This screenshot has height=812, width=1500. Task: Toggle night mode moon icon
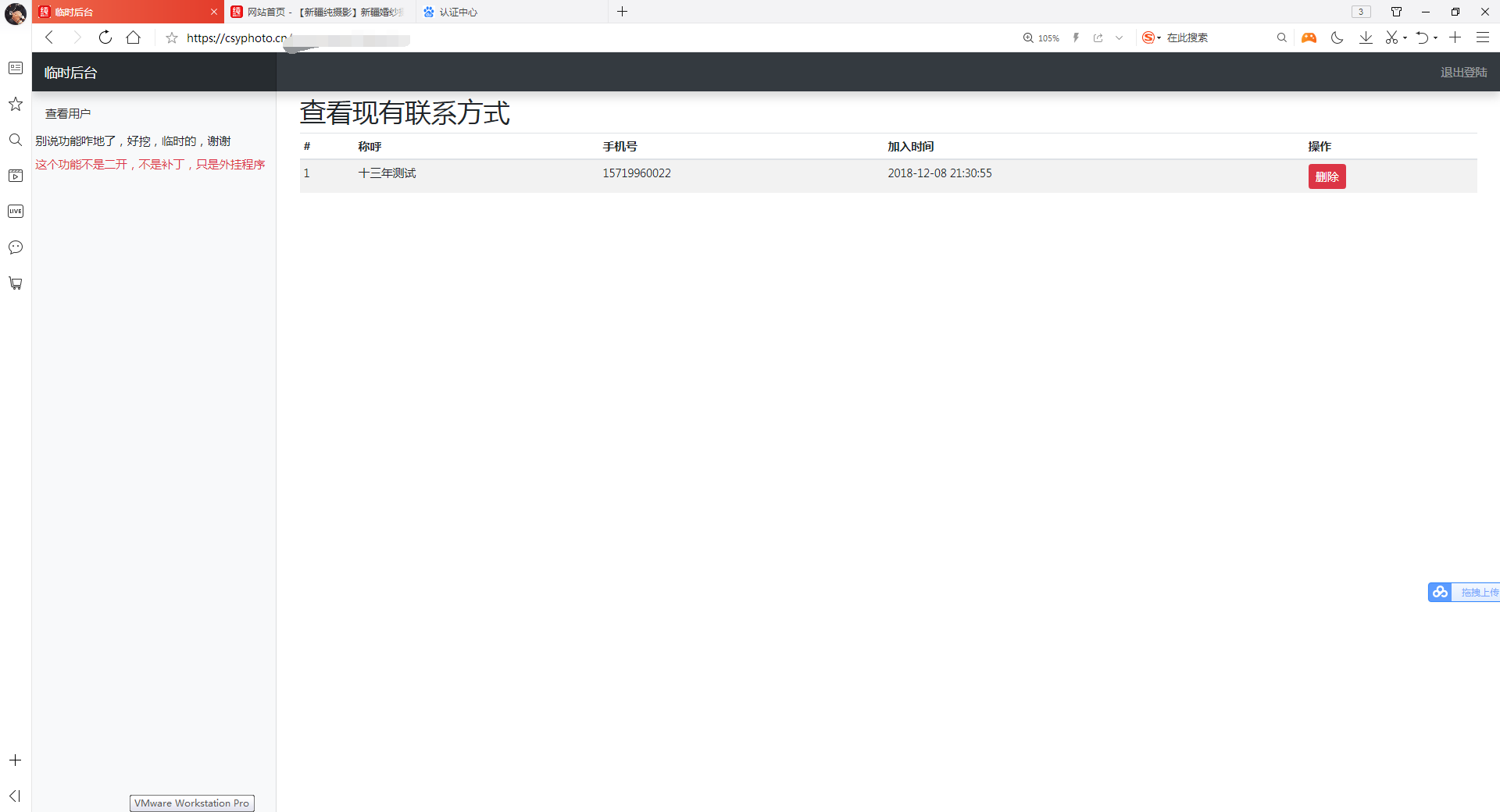pos(1337,37)
